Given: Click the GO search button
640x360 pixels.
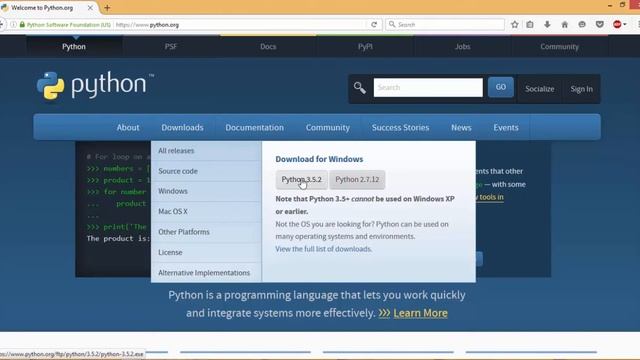Looking at the screenshot, I should tap(500, 87).
